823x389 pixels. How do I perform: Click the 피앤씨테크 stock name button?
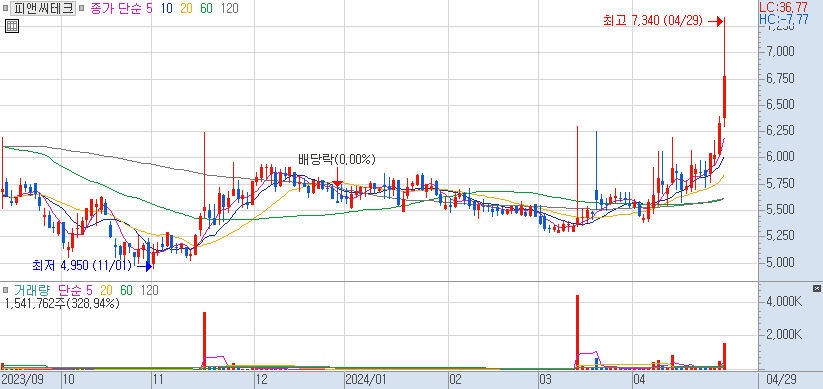[43, 8]
